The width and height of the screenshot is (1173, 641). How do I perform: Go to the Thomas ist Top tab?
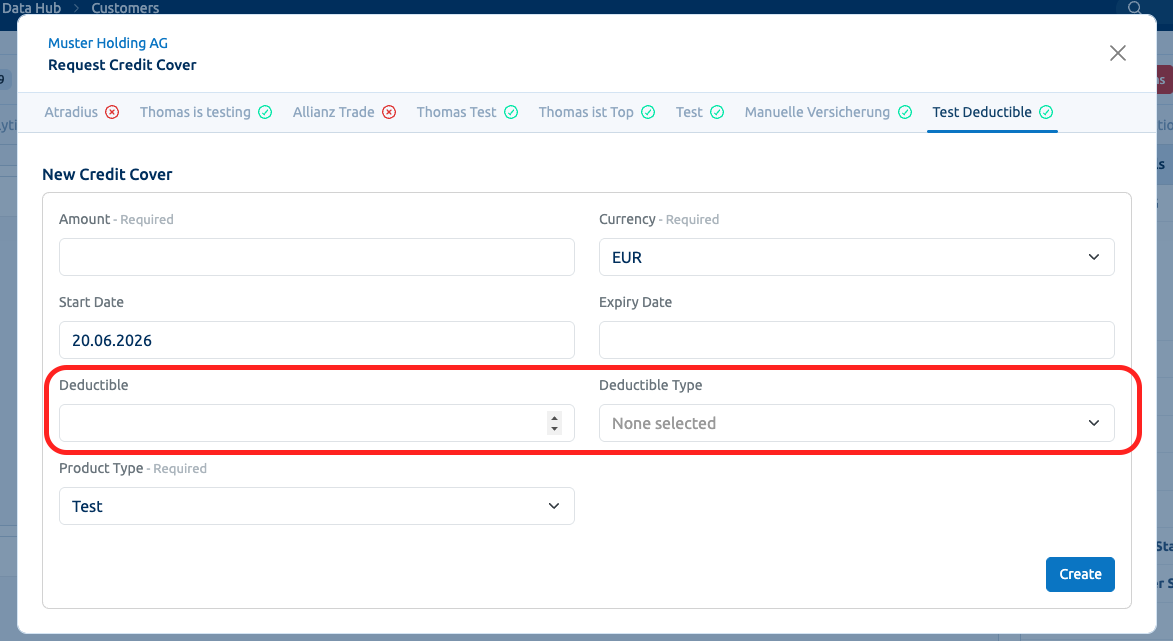pos(596,112)
